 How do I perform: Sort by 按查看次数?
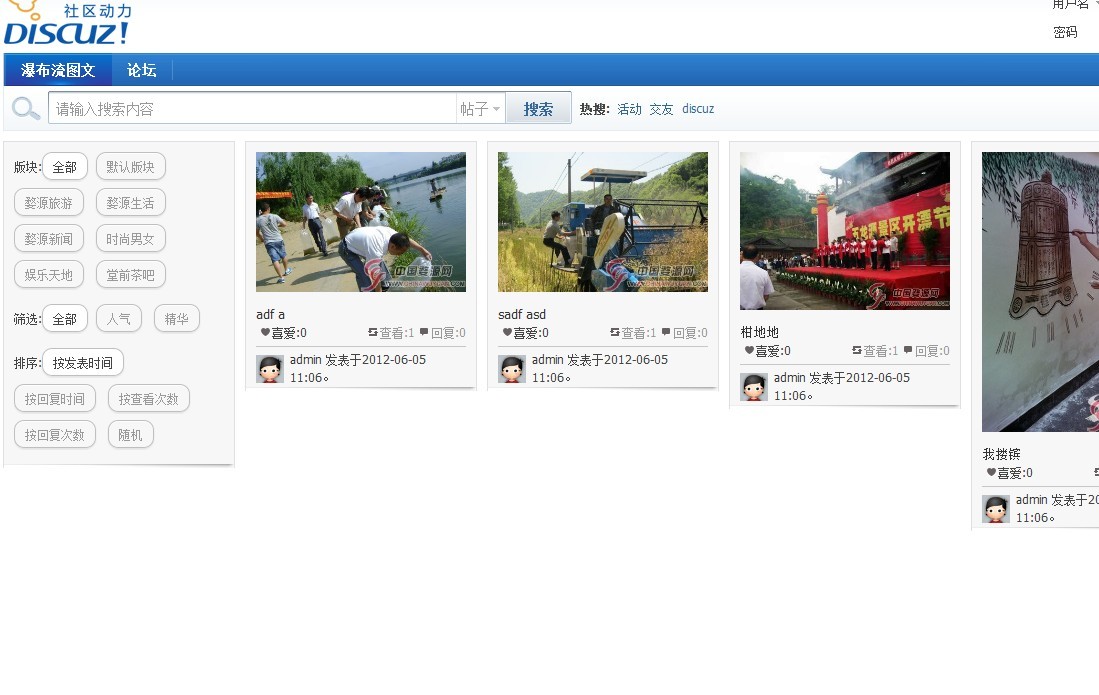(149, 399)
